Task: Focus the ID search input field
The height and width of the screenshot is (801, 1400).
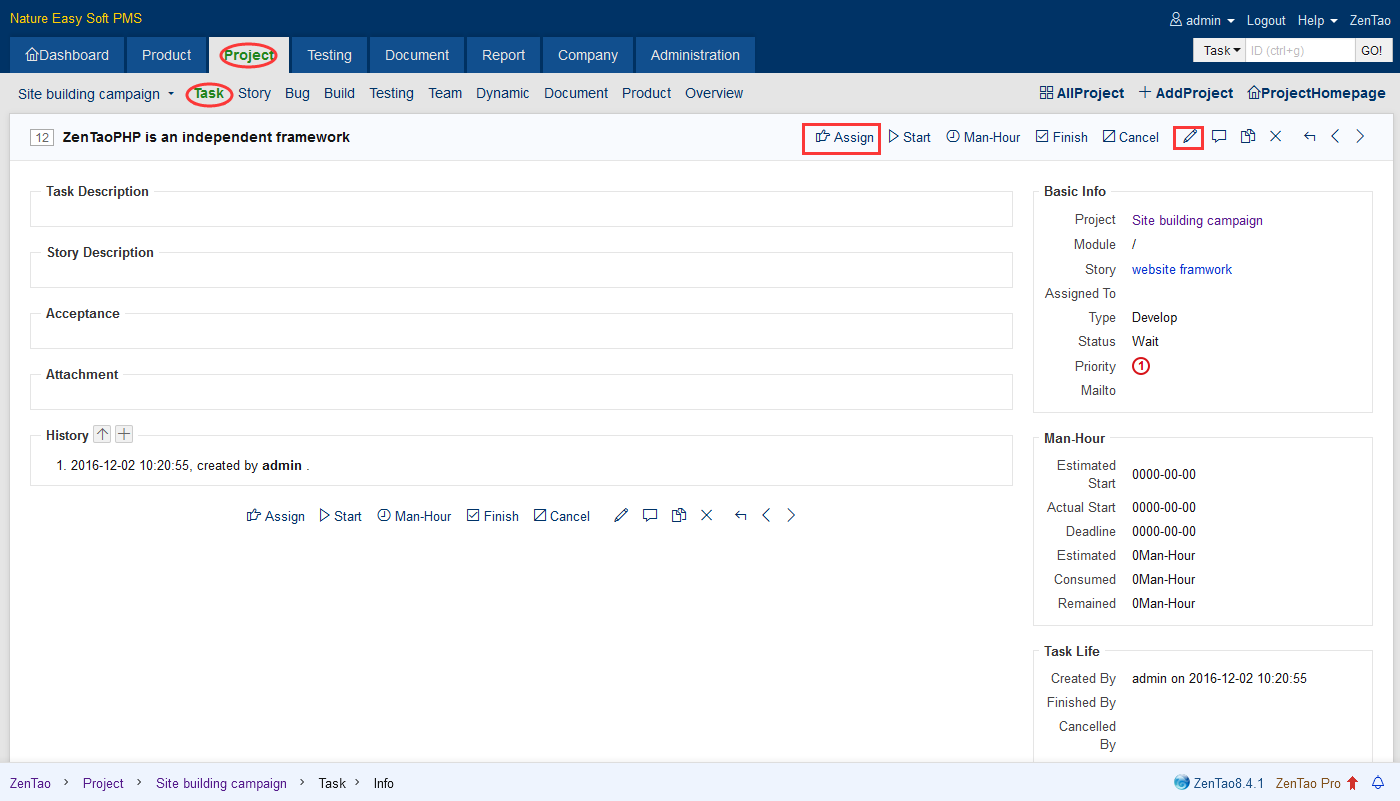Action: 1299,50
